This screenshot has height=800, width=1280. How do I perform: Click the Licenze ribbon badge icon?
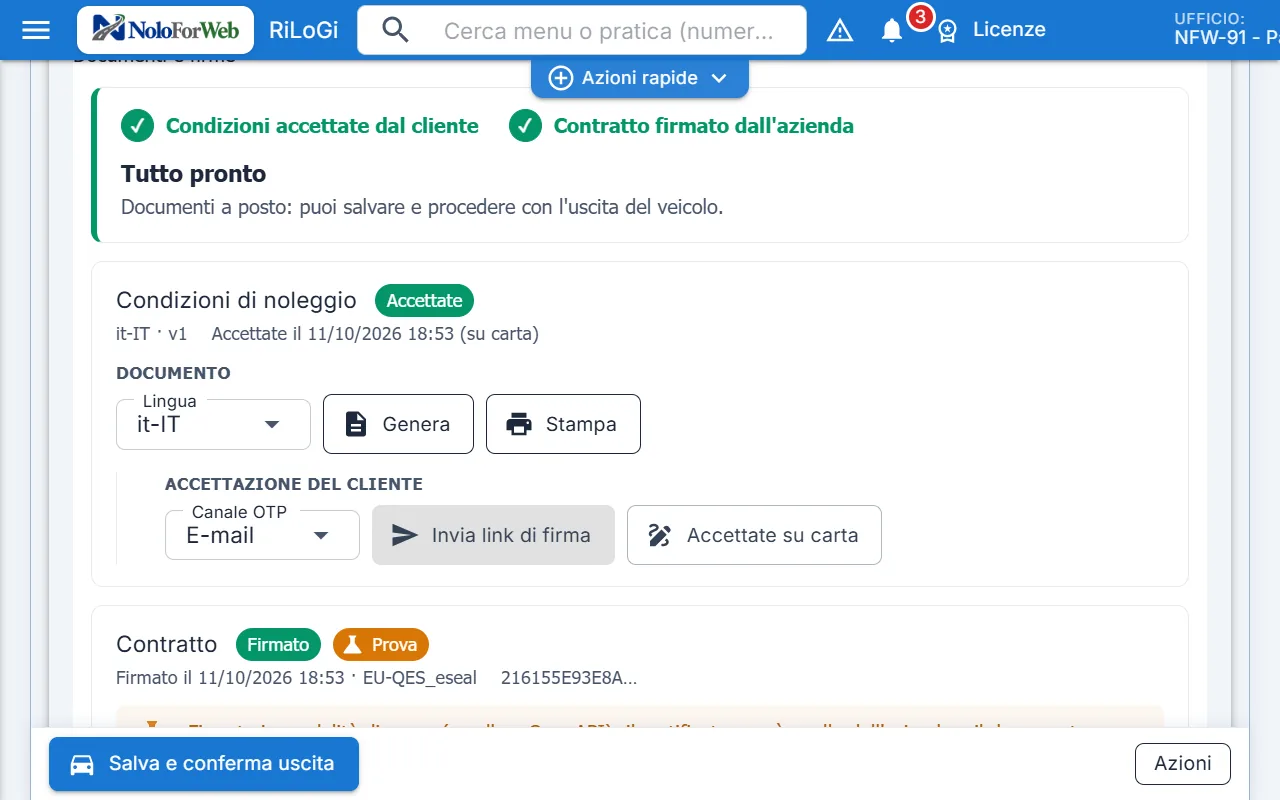(948, 31)
